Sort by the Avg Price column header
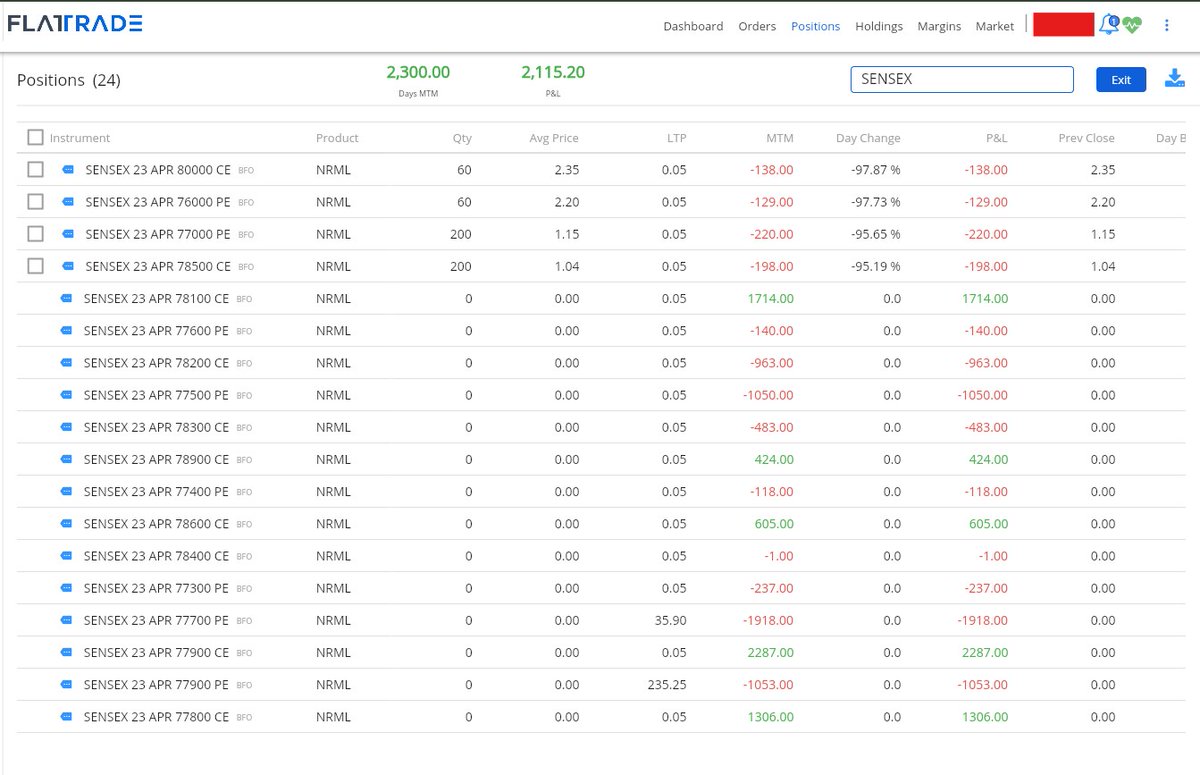The height and width of the screenshot is (775, 1200). (x=554, y=138)
